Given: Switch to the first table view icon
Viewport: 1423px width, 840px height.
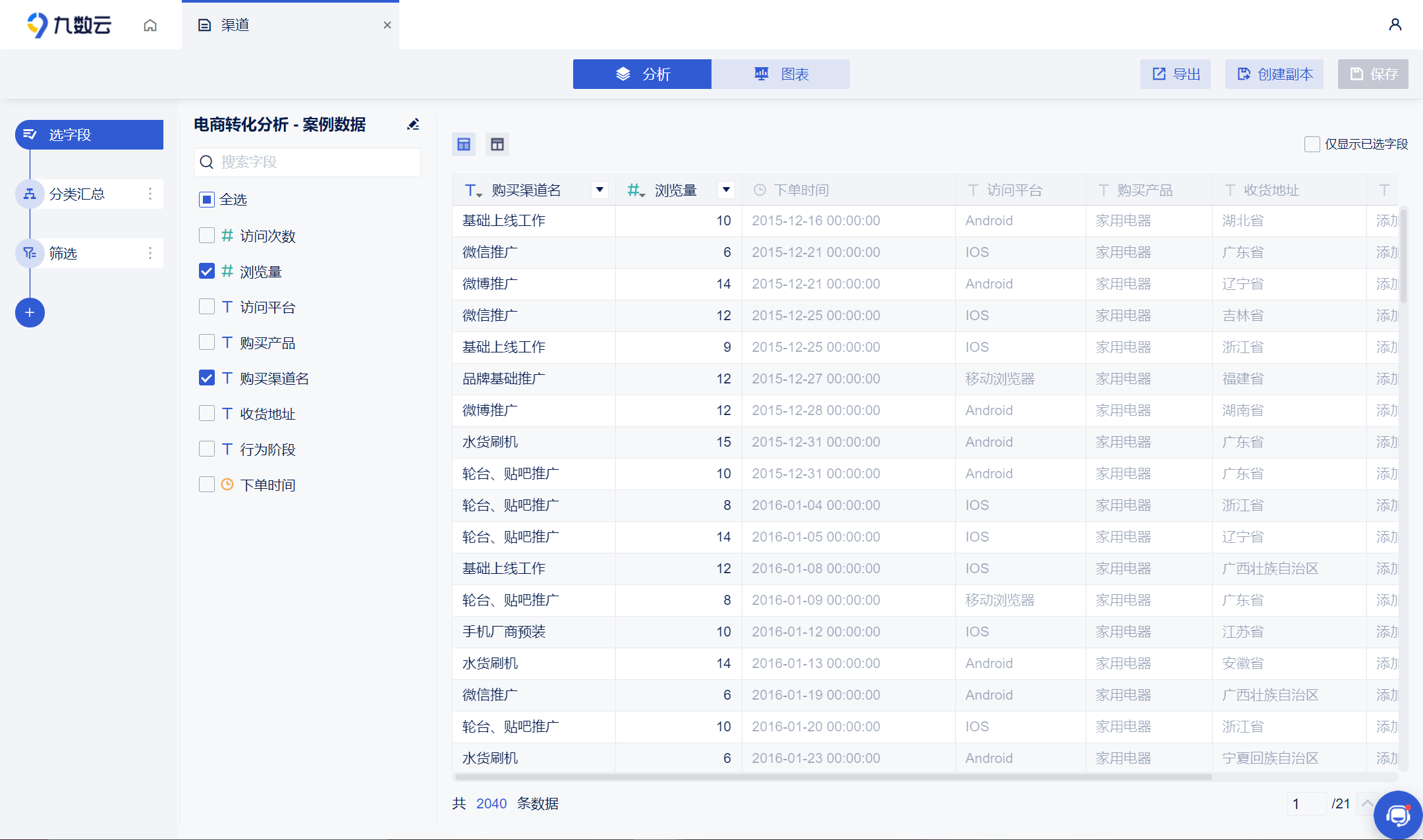Looking at the screenshot, I should coord(464,144).
